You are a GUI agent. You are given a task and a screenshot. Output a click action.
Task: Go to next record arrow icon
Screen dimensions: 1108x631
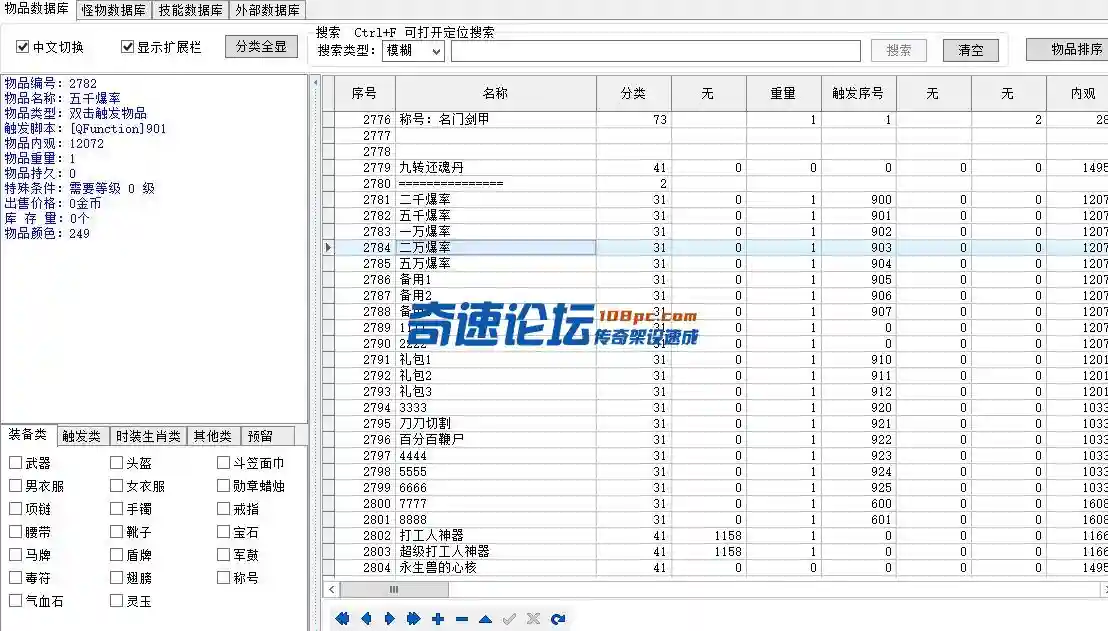(389, 619)
